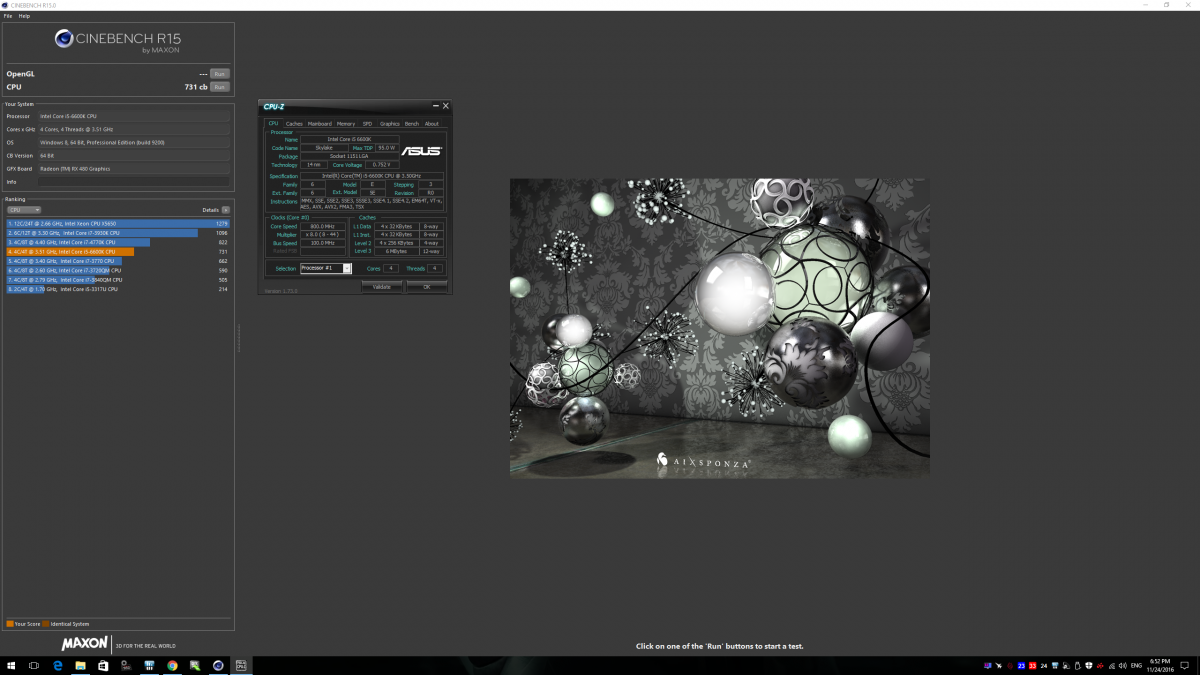The image size is (1200, 675).
Task: Select ranking row Intel Core i7-4770K
Action: point(118,242)
